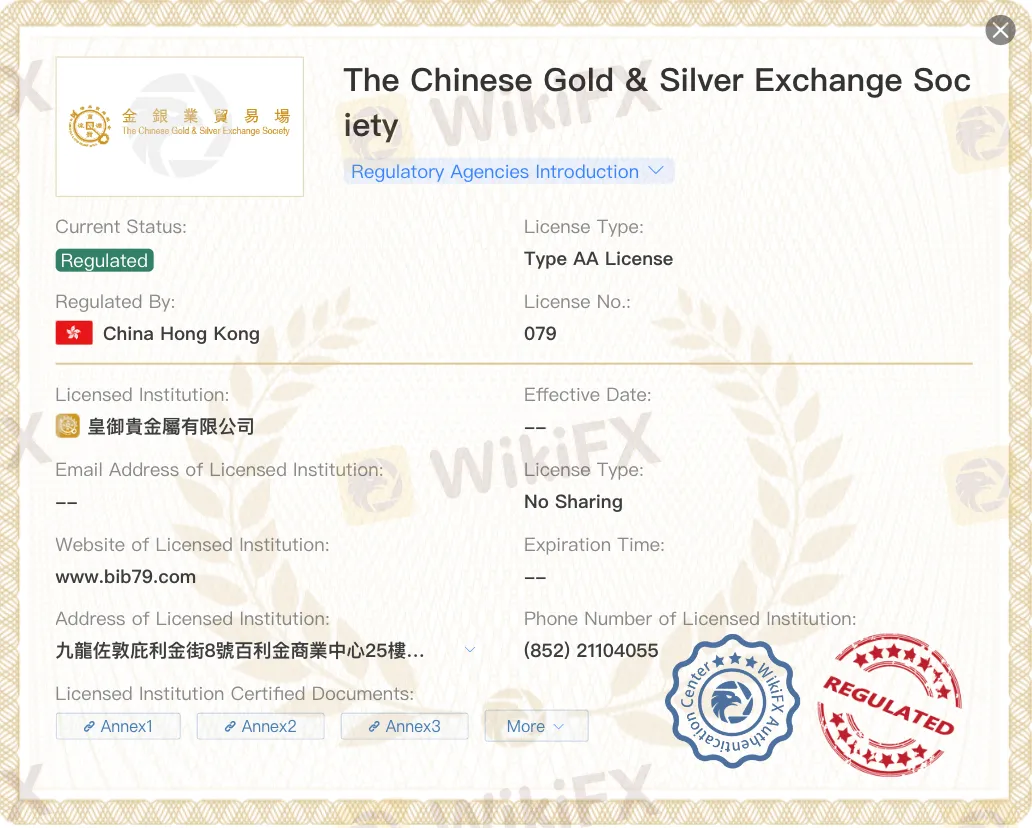
Task: Select the Annex3 certified document tab
Action: tap(404, 726)
